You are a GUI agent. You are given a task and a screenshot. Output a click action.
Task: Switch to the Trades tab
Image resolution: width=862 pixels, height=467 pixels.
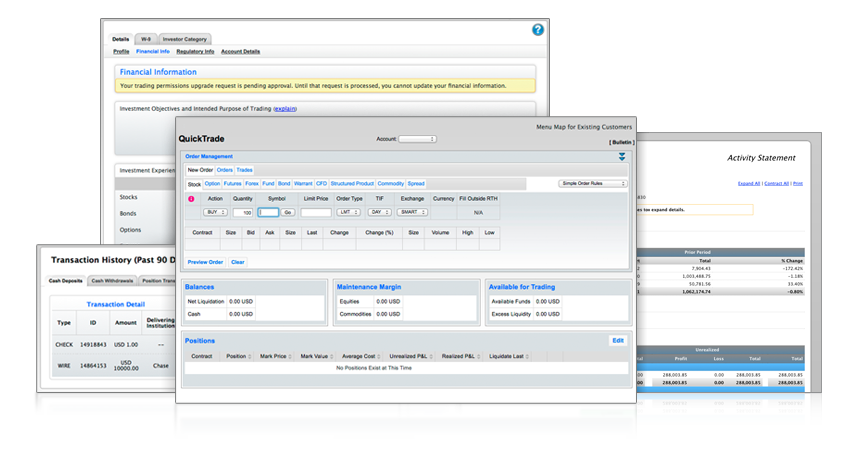point(245,170)
